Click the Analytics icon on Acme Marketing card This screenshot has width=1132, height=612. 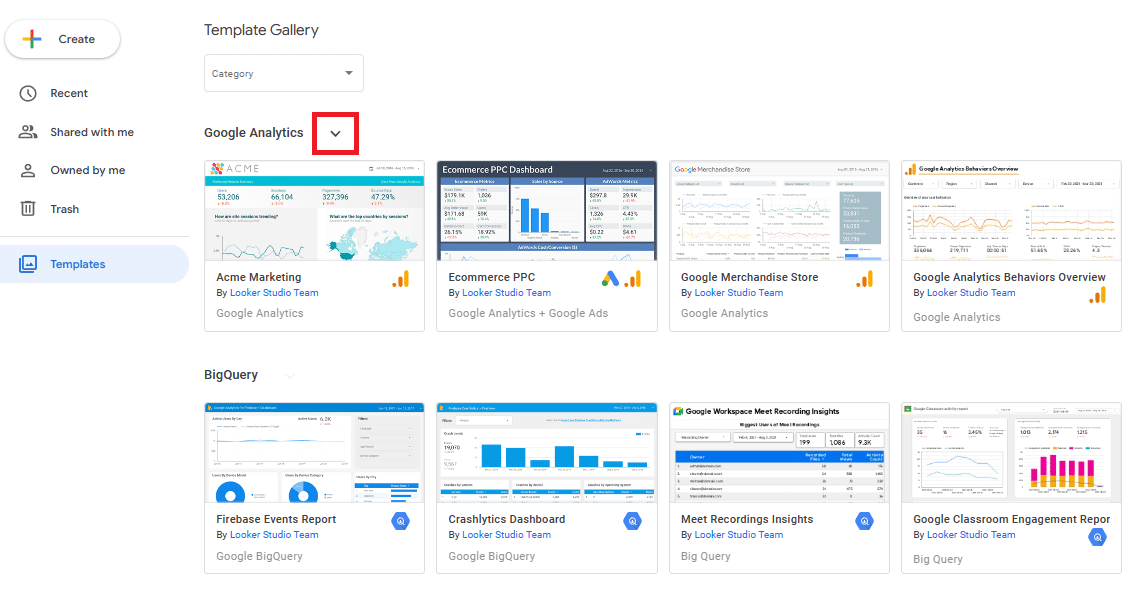(401, 279)
